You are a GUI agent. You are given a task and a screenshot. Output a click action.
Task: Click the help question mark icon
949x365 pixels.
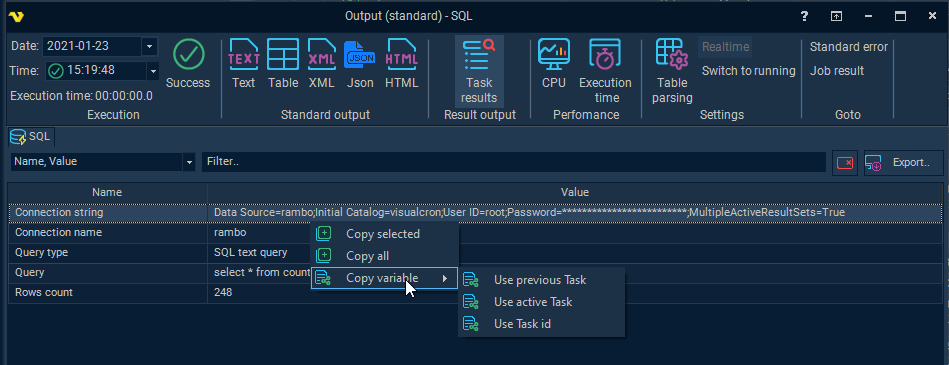[804, 16]
